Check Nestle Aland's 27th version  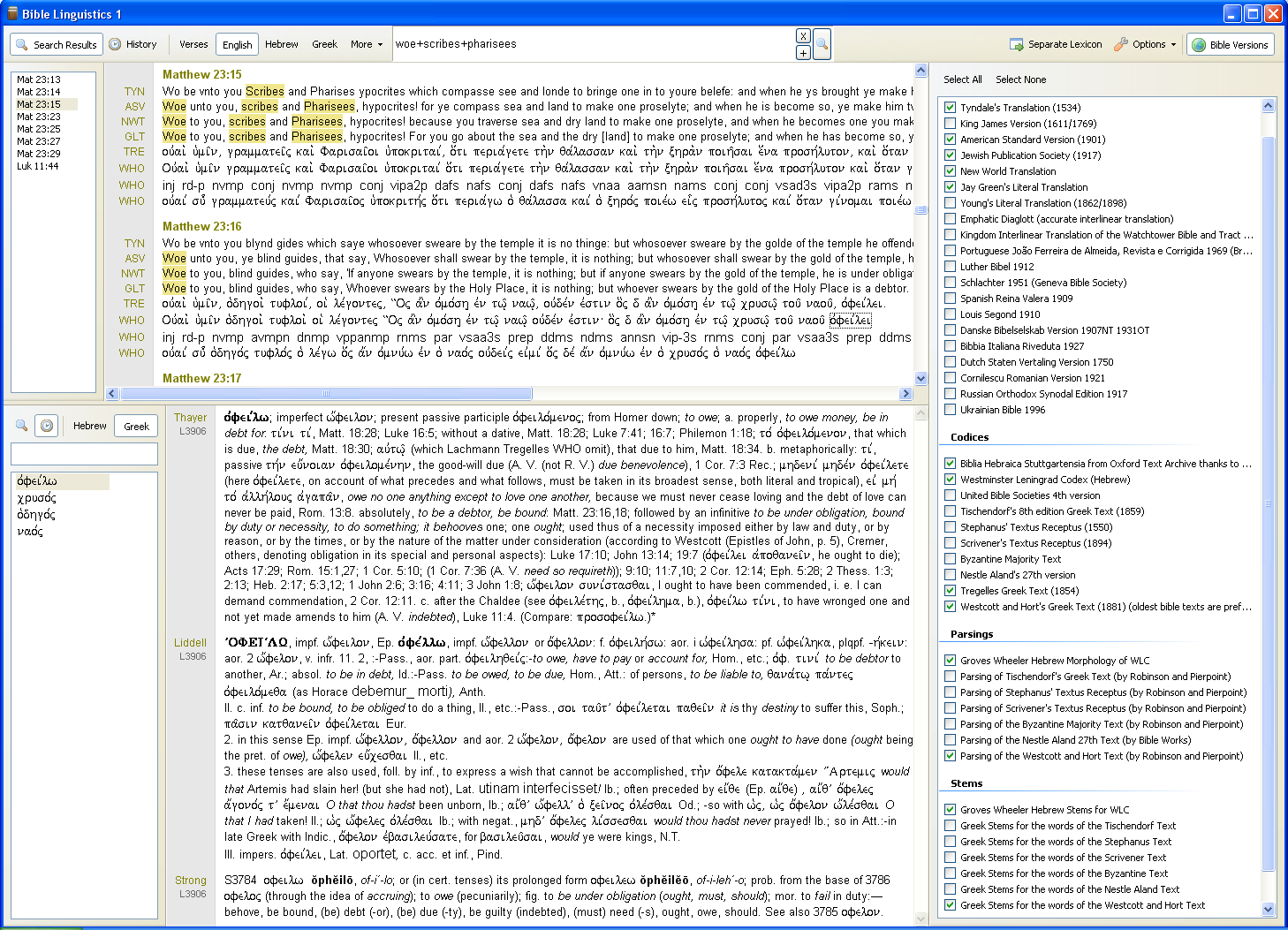[x=951, y=575]
